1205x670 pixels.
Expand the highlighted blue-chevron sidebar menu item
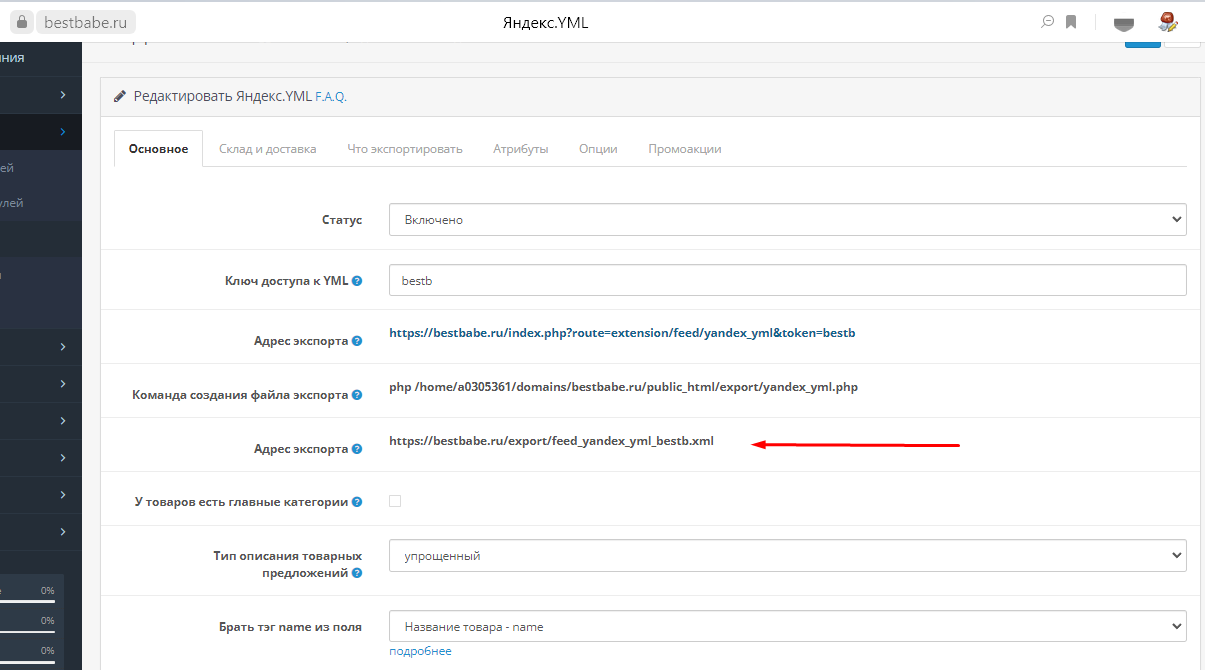tap(41, 132)
